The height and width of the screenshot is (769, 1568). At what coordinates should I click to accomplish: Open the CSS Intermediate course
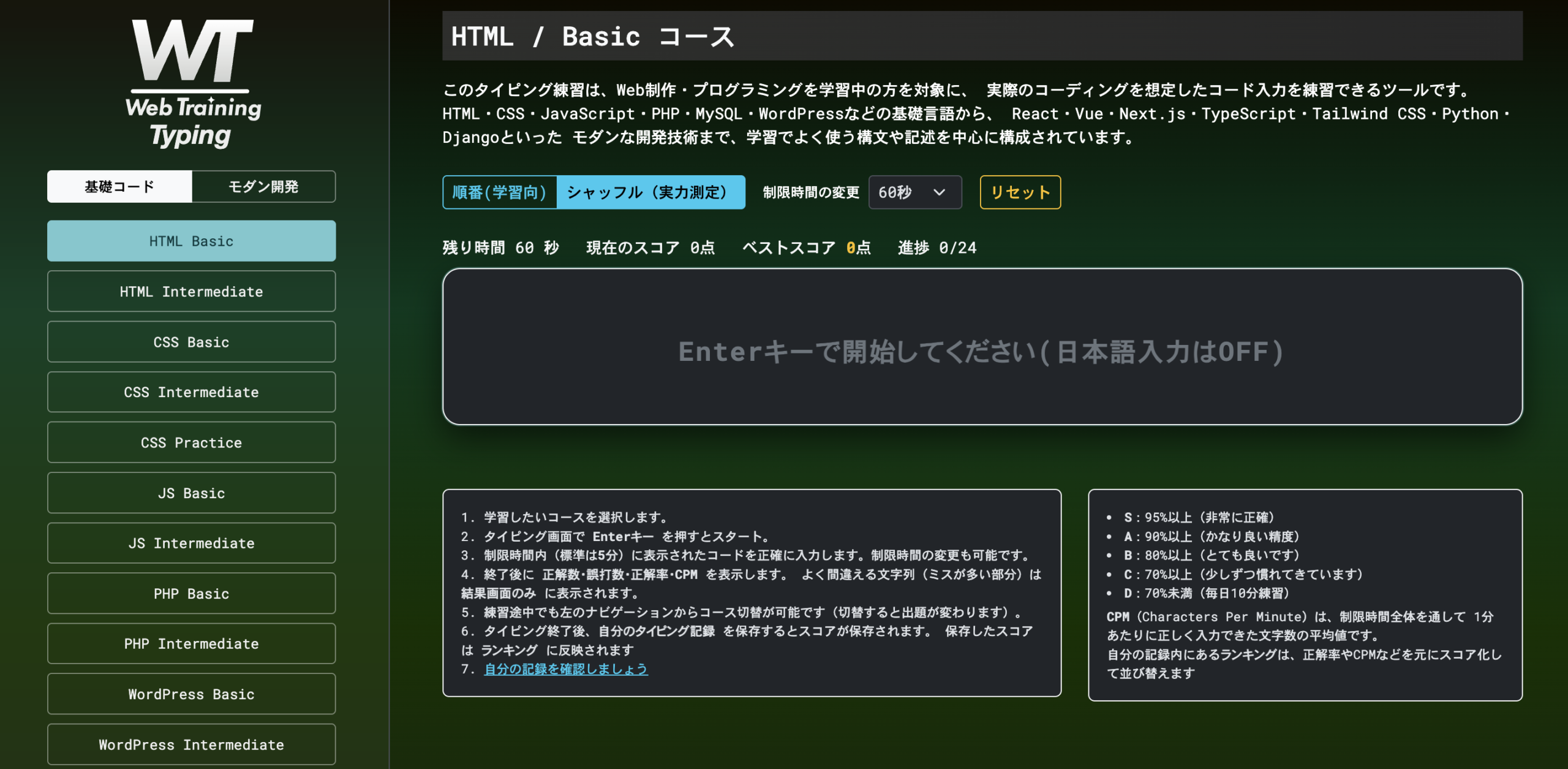[x=191, y=392]
